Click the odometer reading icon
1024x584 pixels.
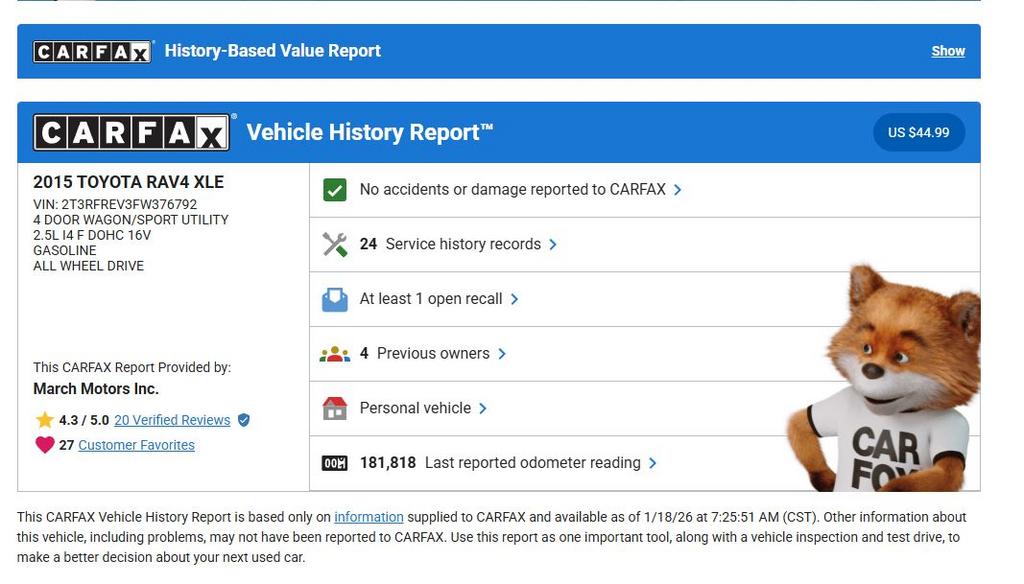pos(335,463)
